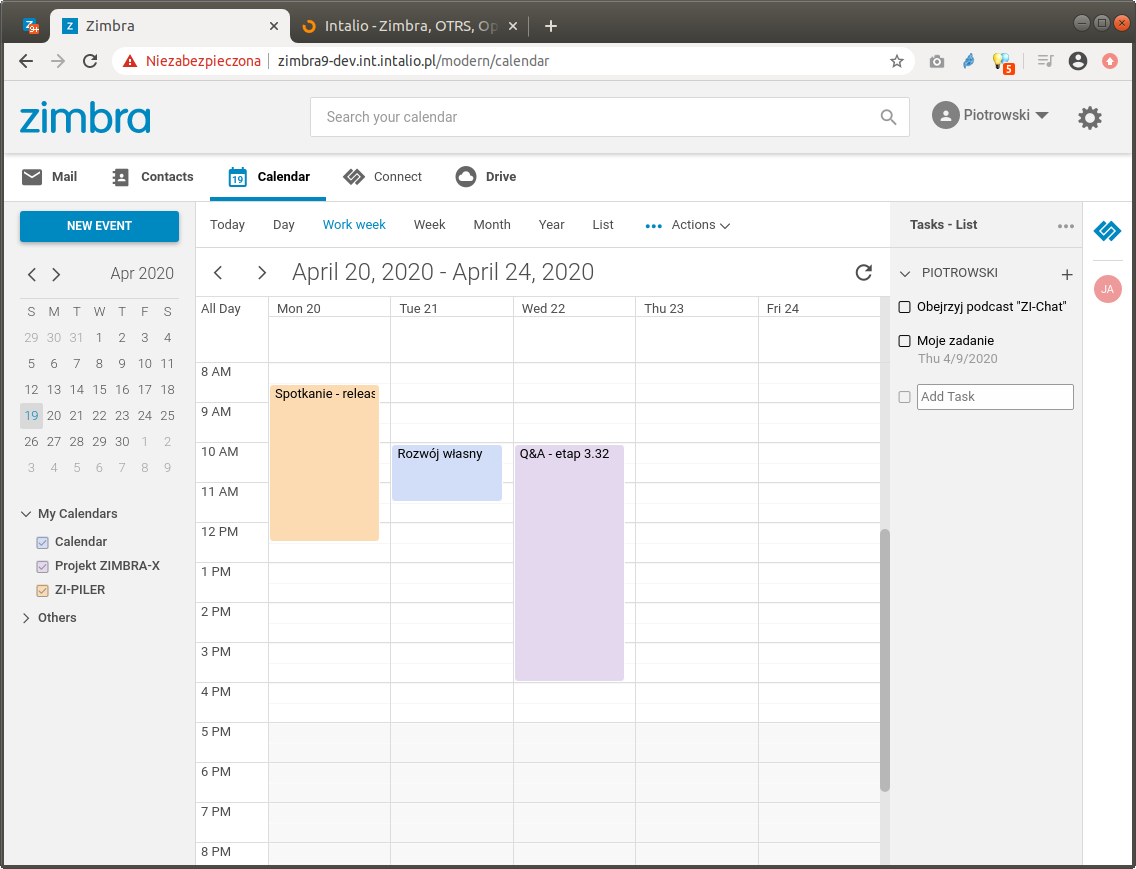
Task: Open the Q&A - etap 3.32 event
Action: click(x=569, y=562)
